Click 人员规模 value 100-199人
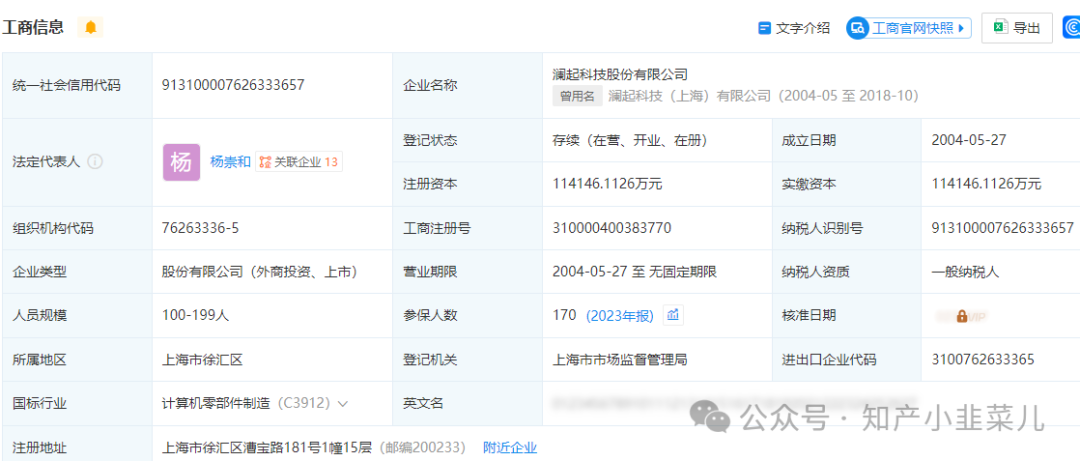 tap(195, 315)
